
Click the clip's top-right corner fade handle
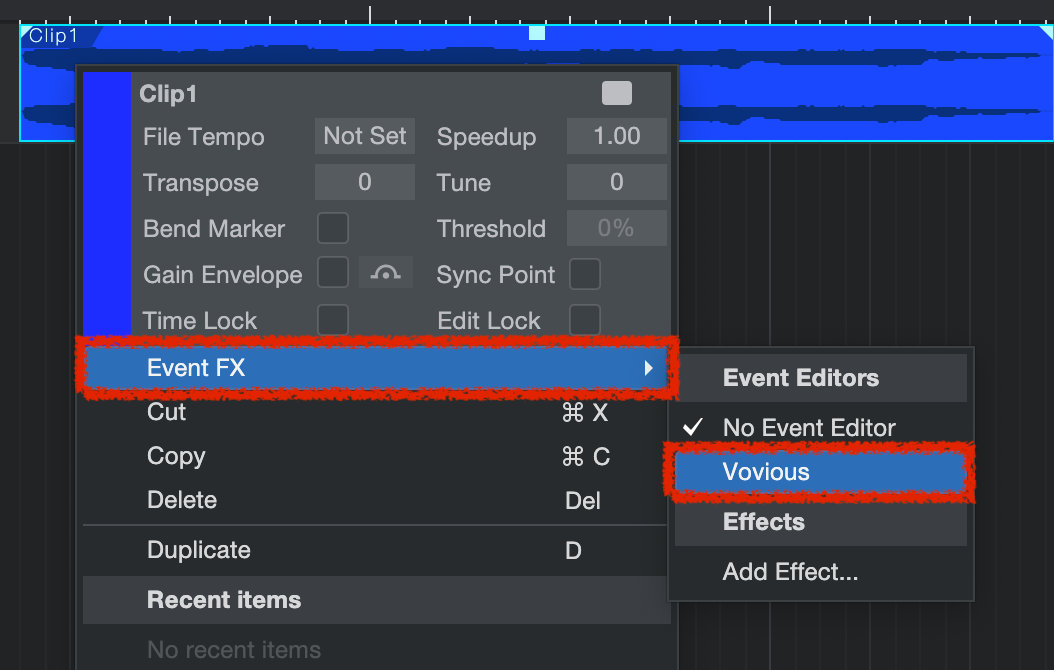pos(1046,32)
